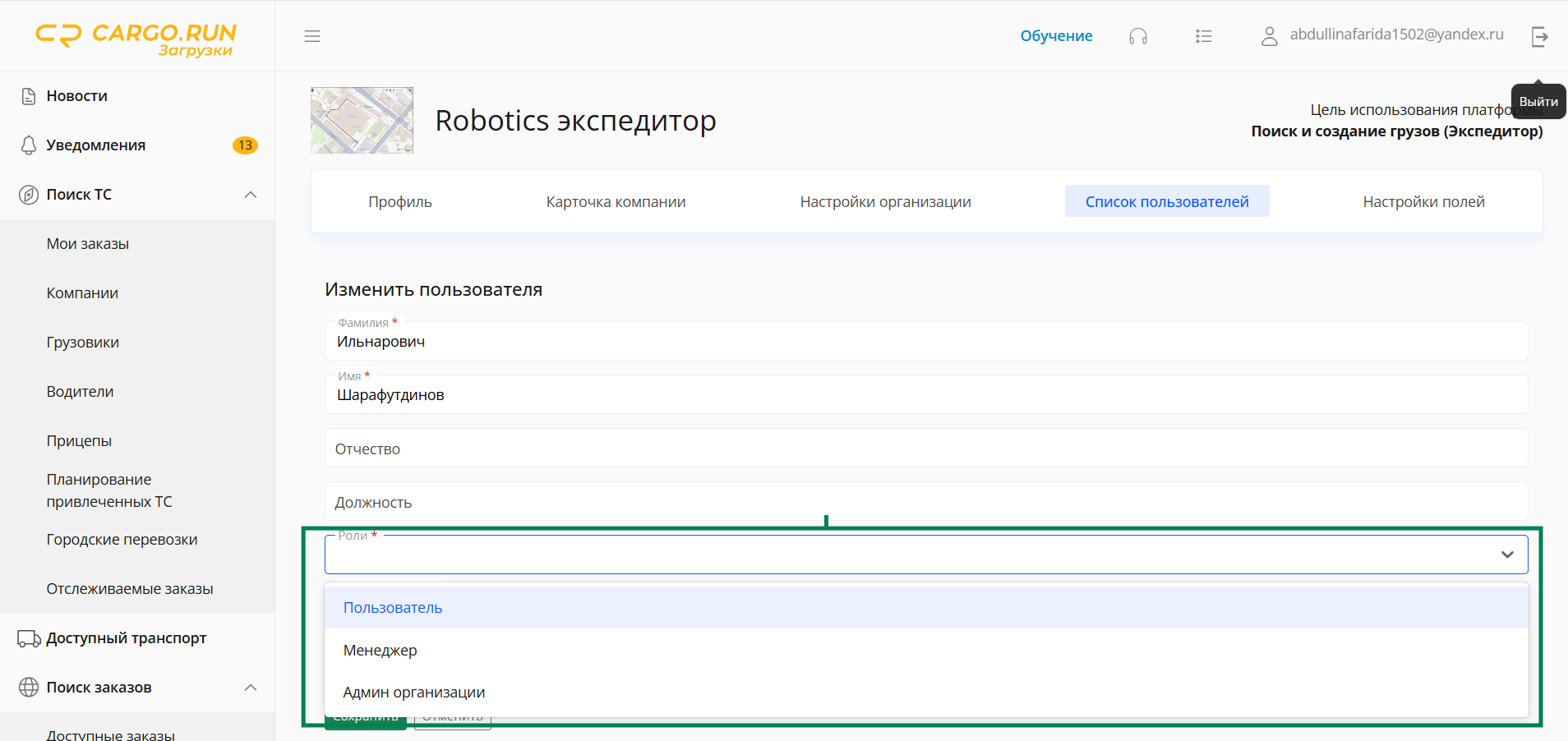This screenshot has height=741, width=1568.
Task: Click the Available transport truck icon
Action: [29, 638]
